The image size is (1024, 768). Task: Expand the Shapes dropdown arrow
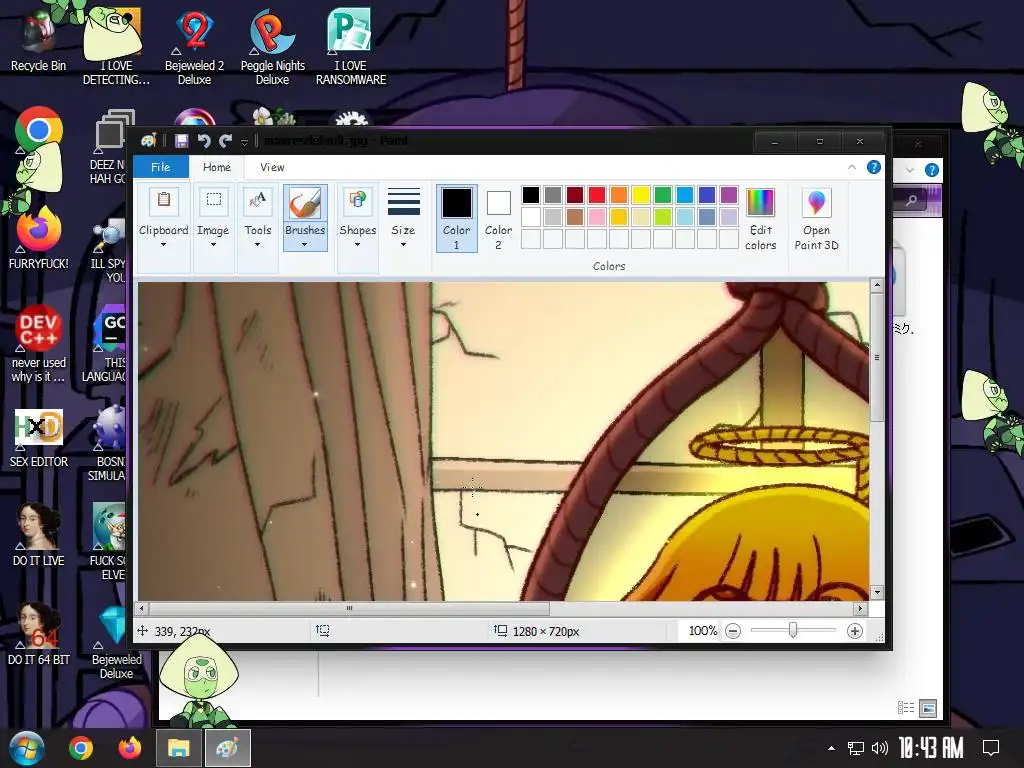coord(357,244)
